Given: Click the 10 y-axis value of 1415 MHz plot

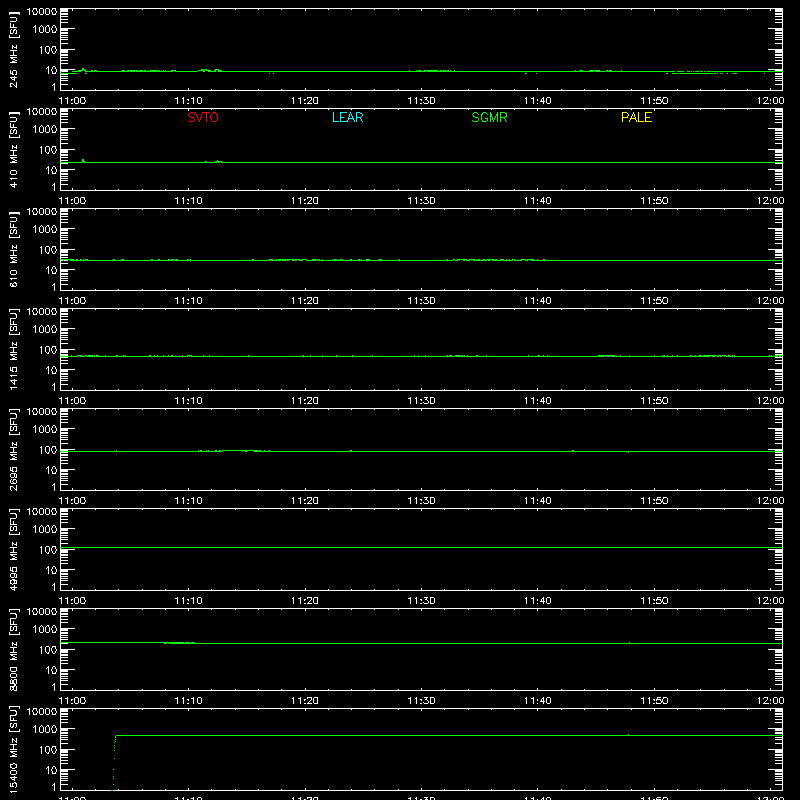Looking at the screenshot, I should pos(51,370).
